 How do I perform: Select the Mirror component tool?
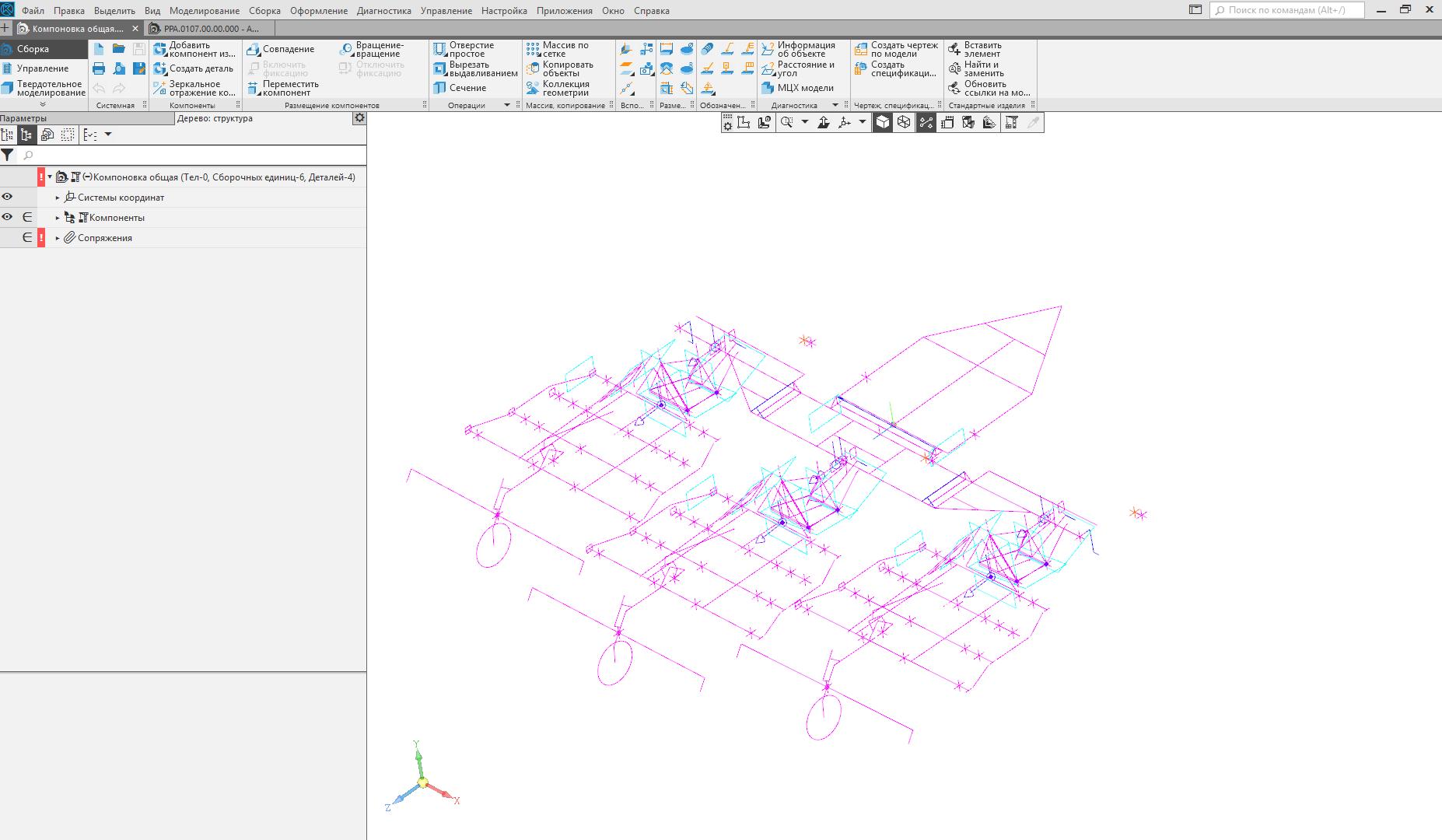click(160, 89)
